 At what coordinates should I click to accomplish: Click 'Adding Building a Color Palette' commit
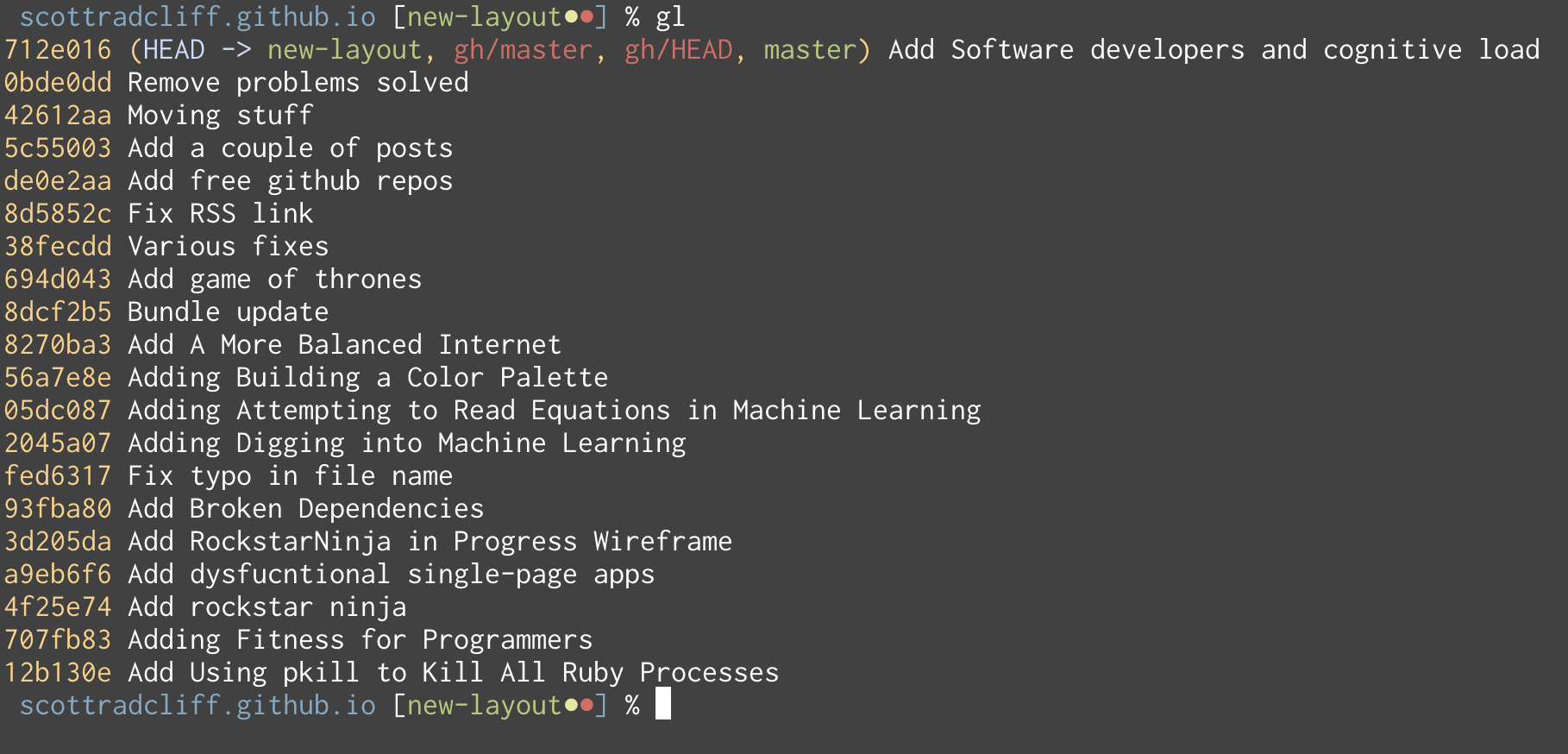click(x=367, y=378)
